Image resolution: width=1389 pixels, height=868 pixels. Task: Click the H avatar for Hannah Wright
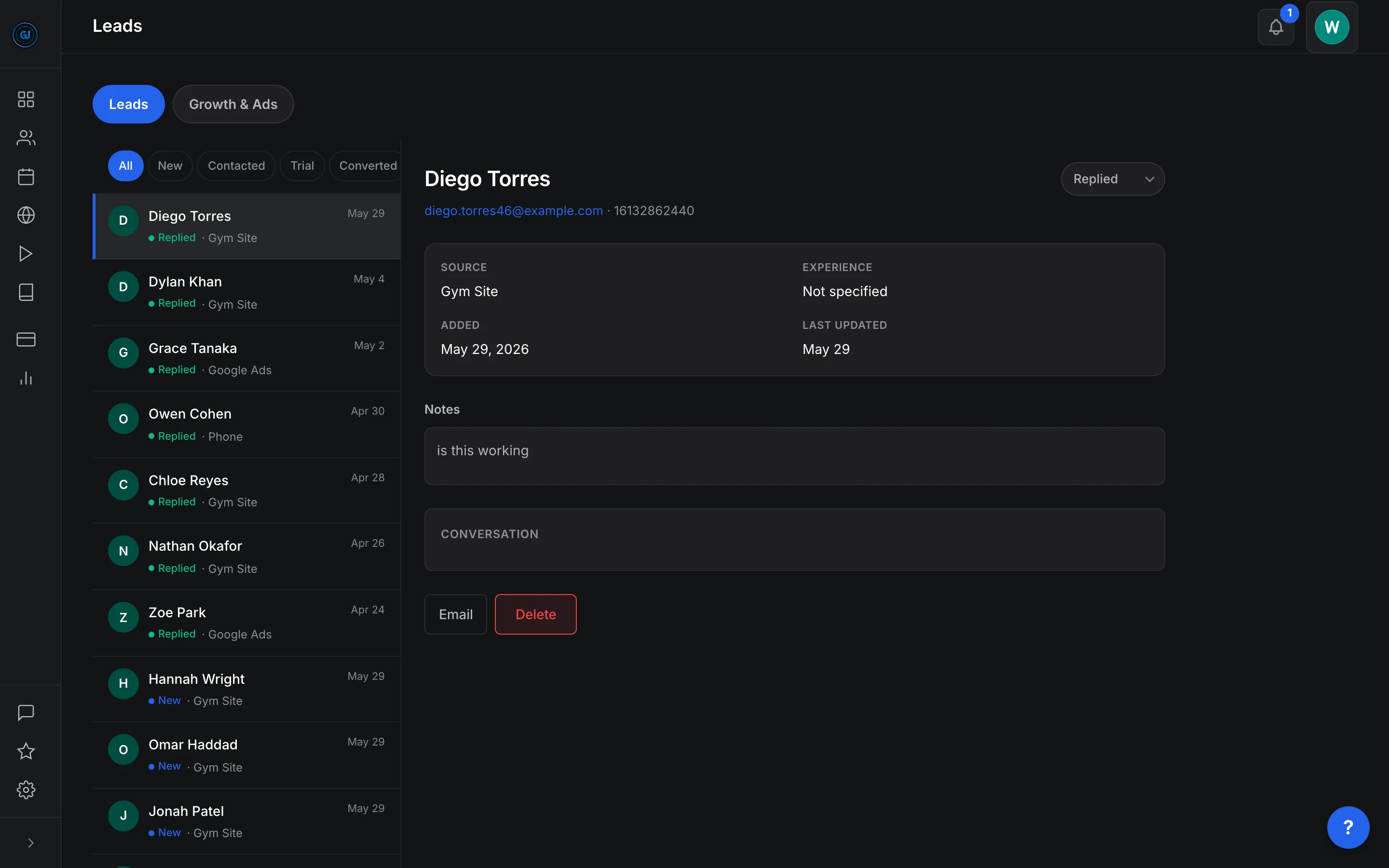(123, 683)
